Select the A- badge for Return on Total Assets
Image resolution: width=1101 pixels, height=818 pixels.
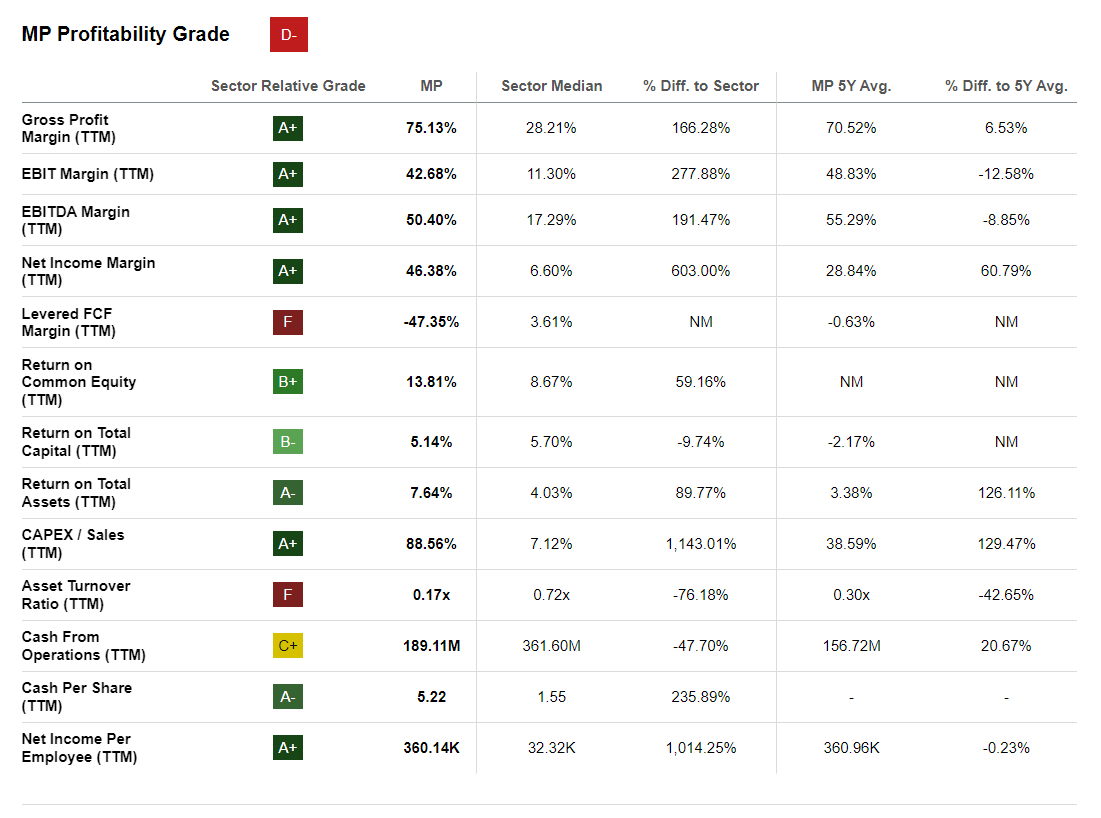[287, 492]
